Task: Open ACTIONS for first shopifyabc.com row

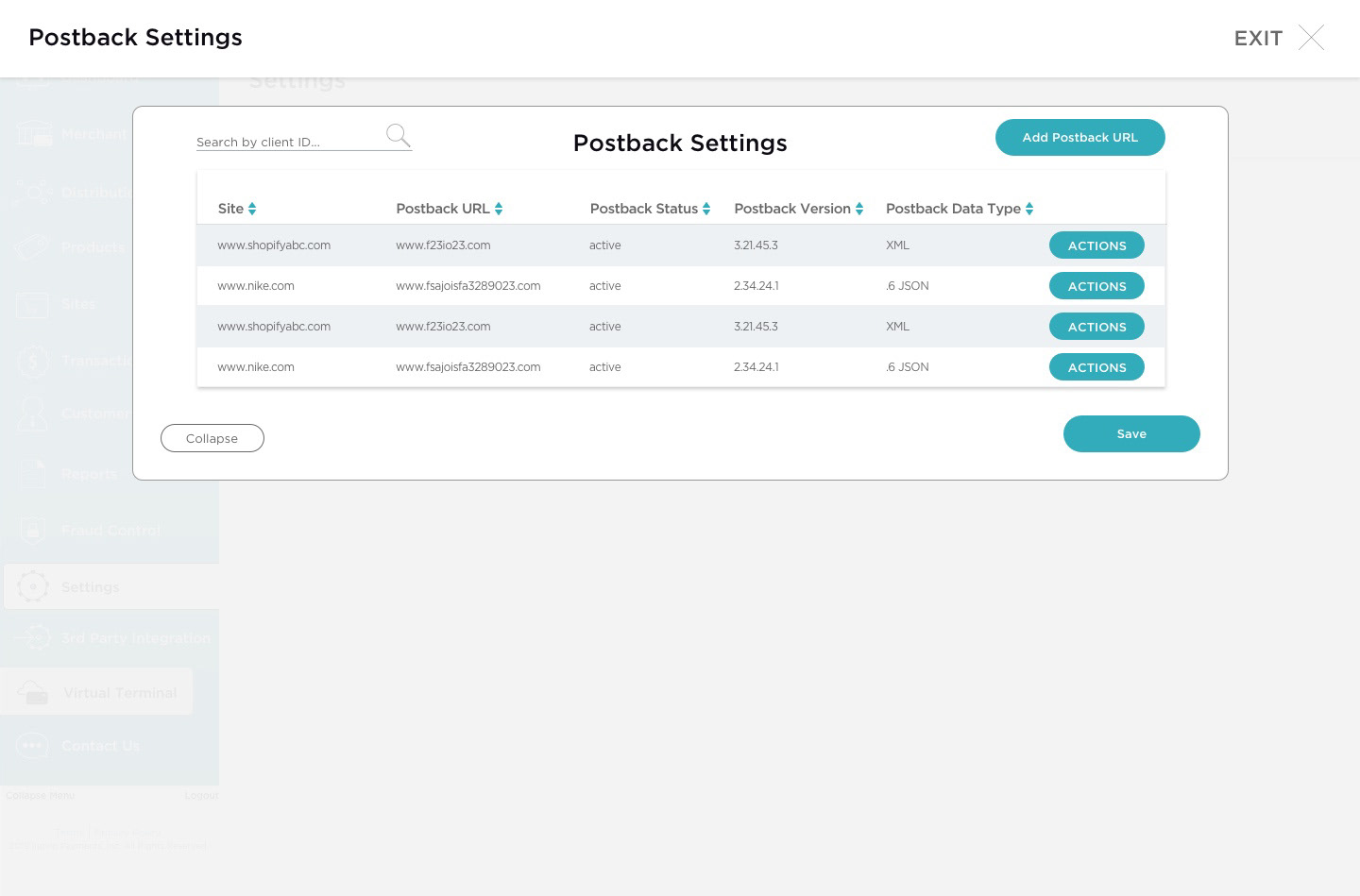Action: point(1096,245)
